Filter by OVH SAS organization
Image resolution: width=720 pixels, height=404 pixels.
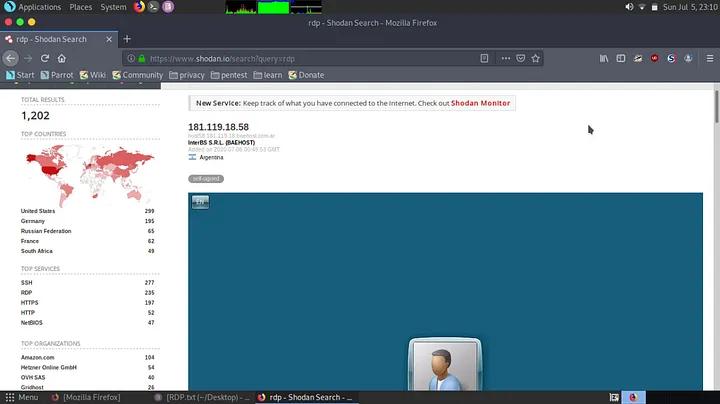(x=33, y=378)
